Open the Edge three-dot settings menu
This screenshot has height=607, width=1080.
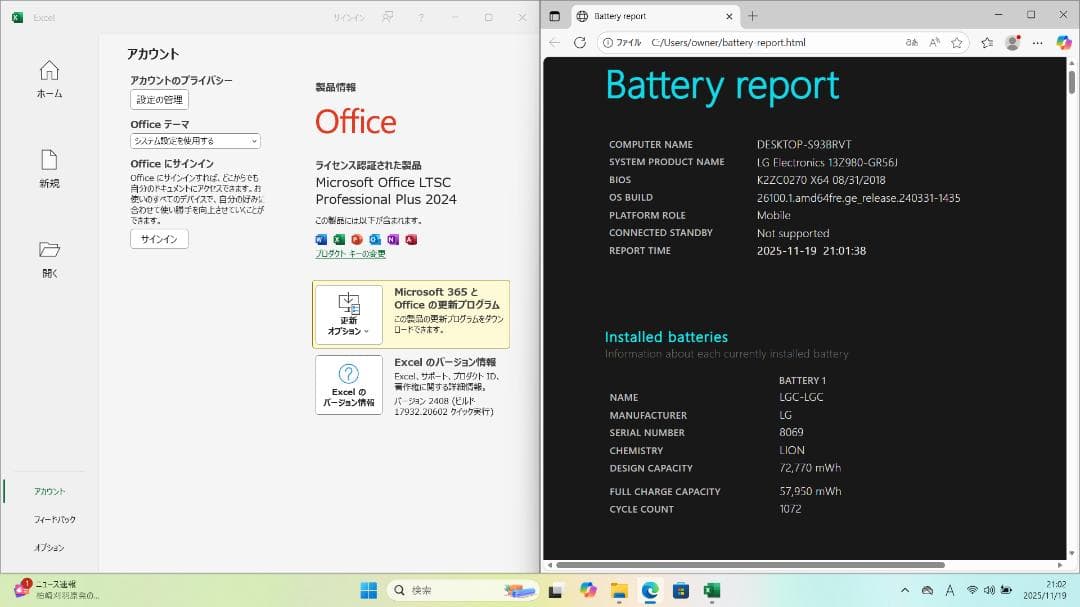tap(1037, 43)
